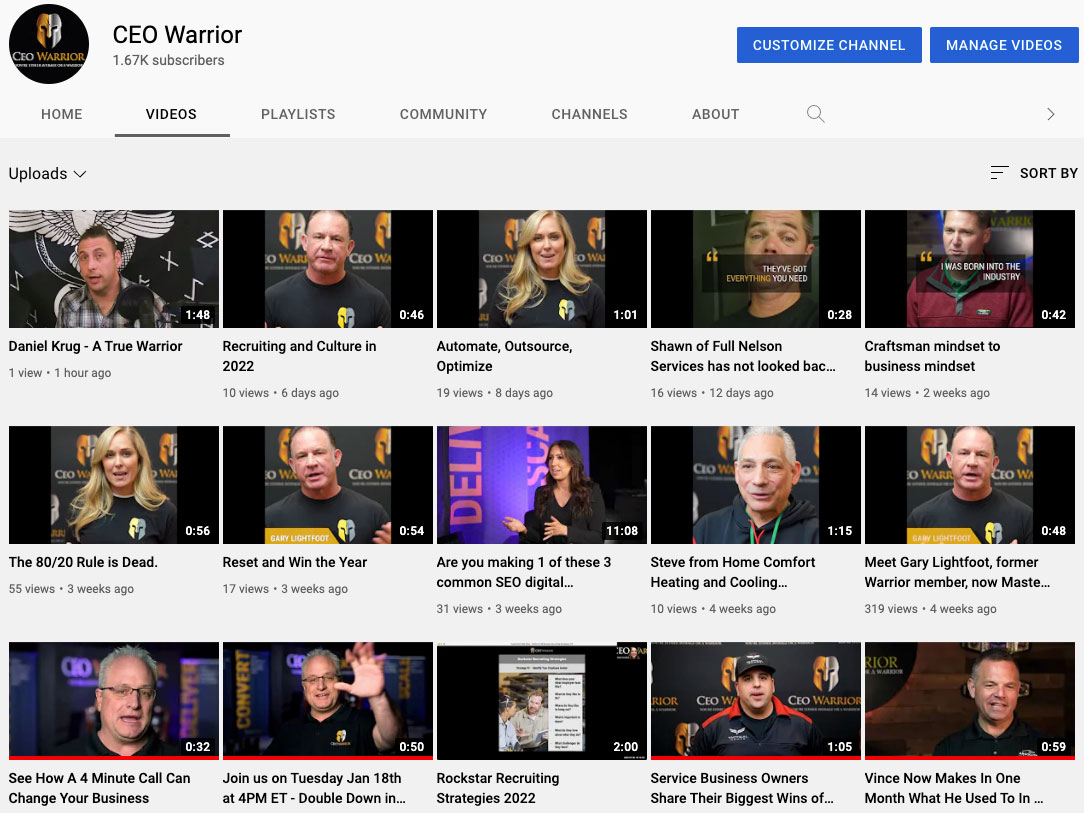Screen dimensions: 1084x813
Task: Open Steve from Home Comfort thumbnail
Action: click(x=756, y=485)
